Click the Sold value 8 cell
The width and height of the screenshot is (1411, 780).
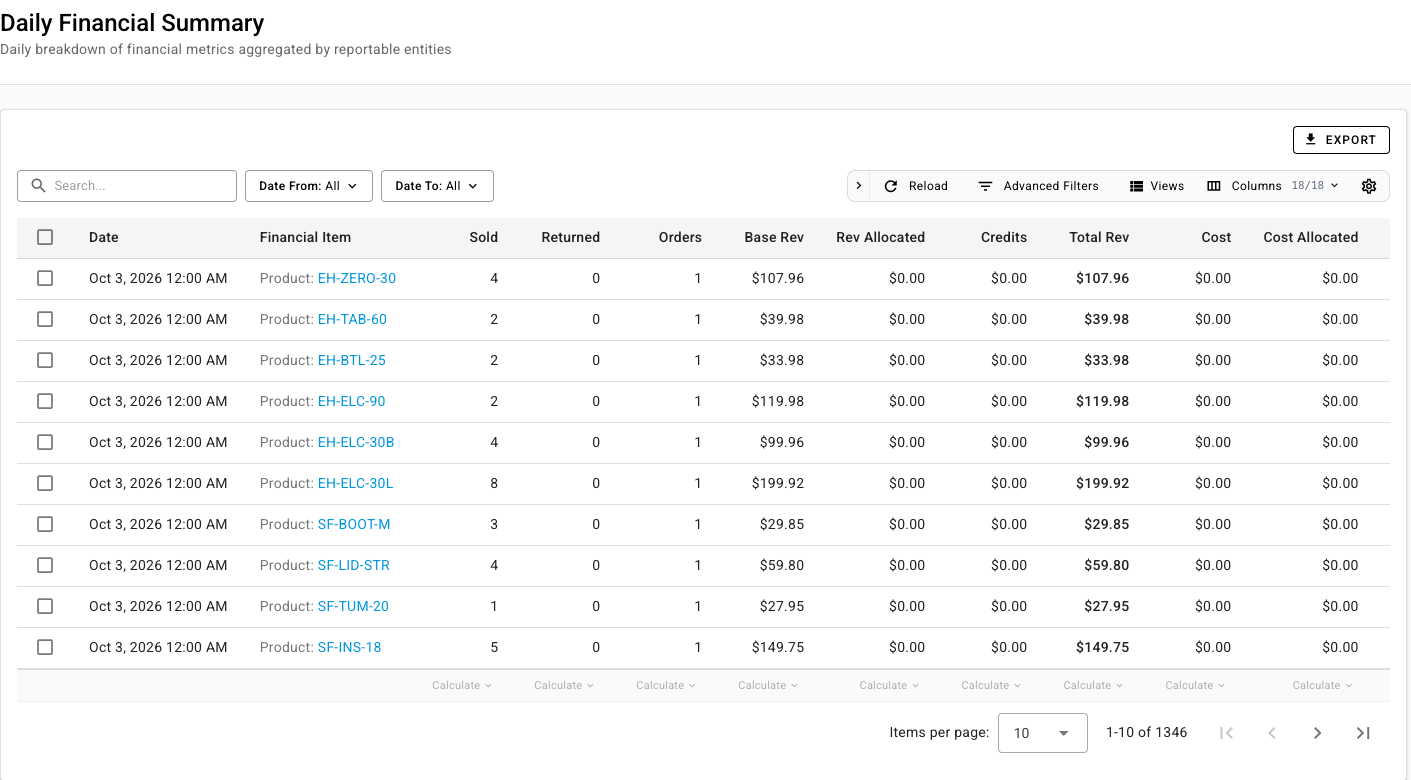point(494,483)
